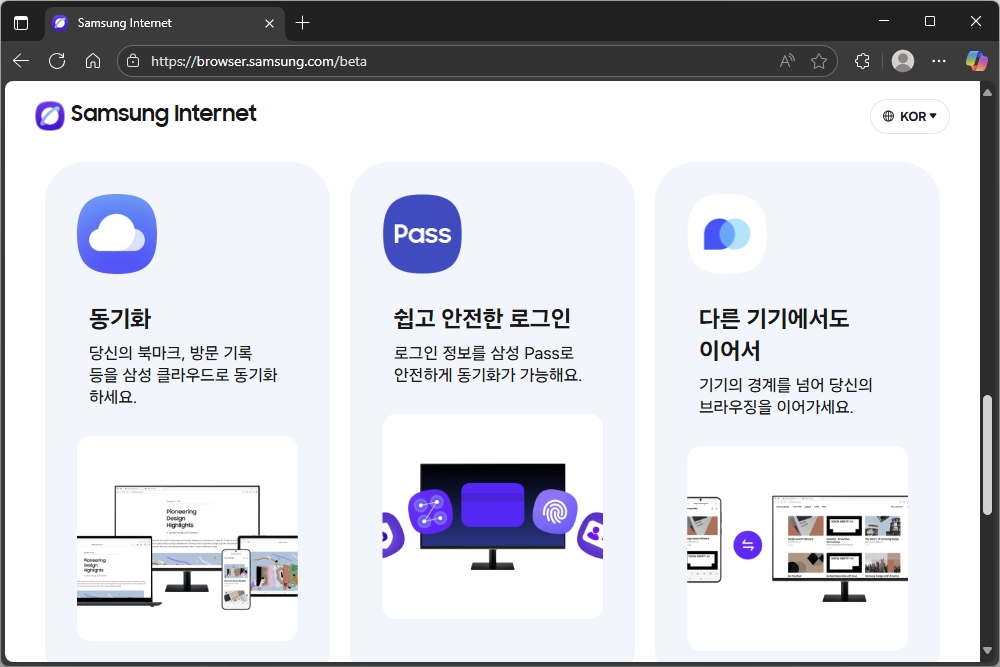Click the vertical scrollbar thumb
This screenshot has width=1000, height=667.
point(987,455)
